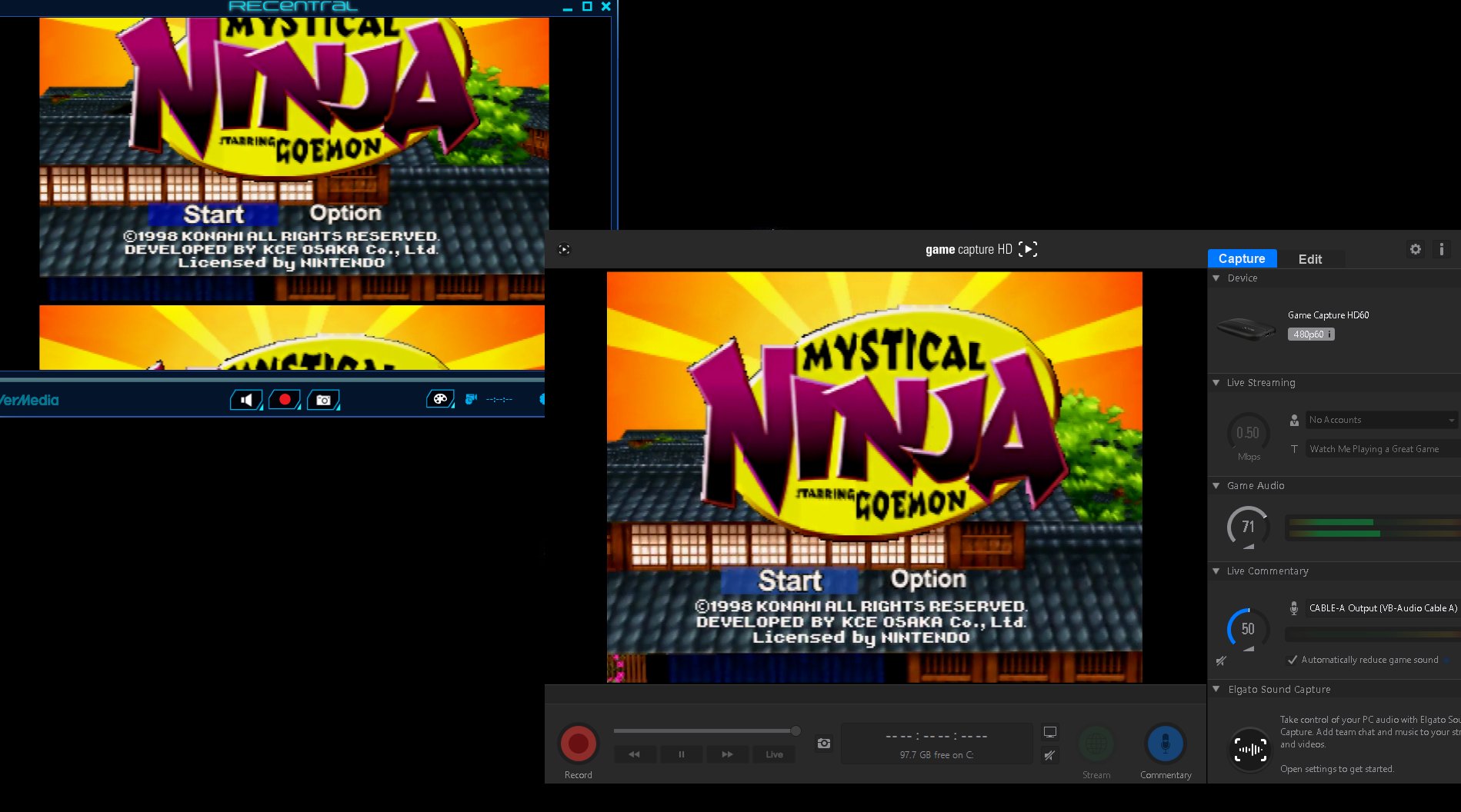Open the No Accounts dropdown
This screenshot has height=812, width=1461.
coord(1382,420)
